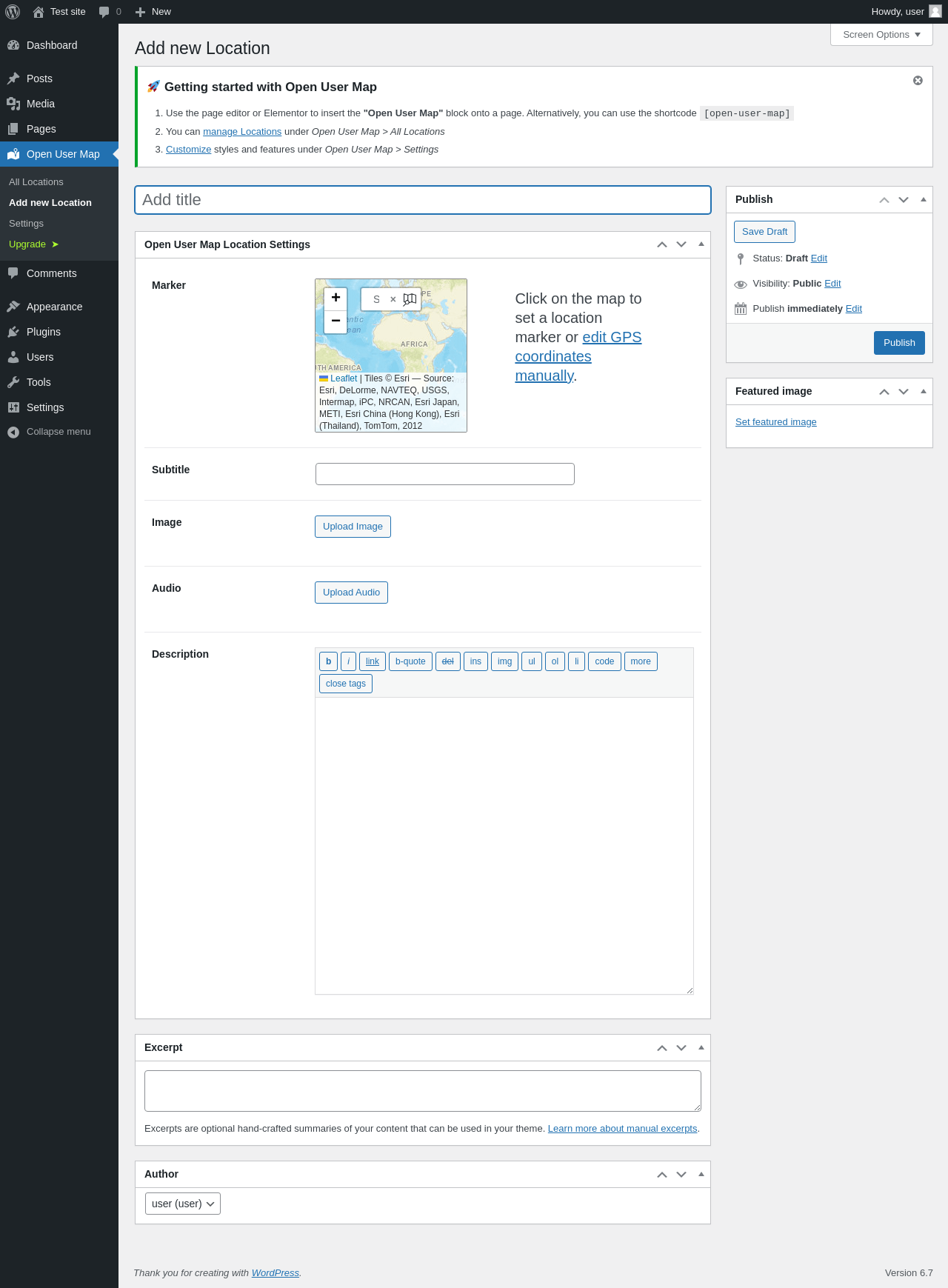Move Location Settings panel down

[681, 244]
